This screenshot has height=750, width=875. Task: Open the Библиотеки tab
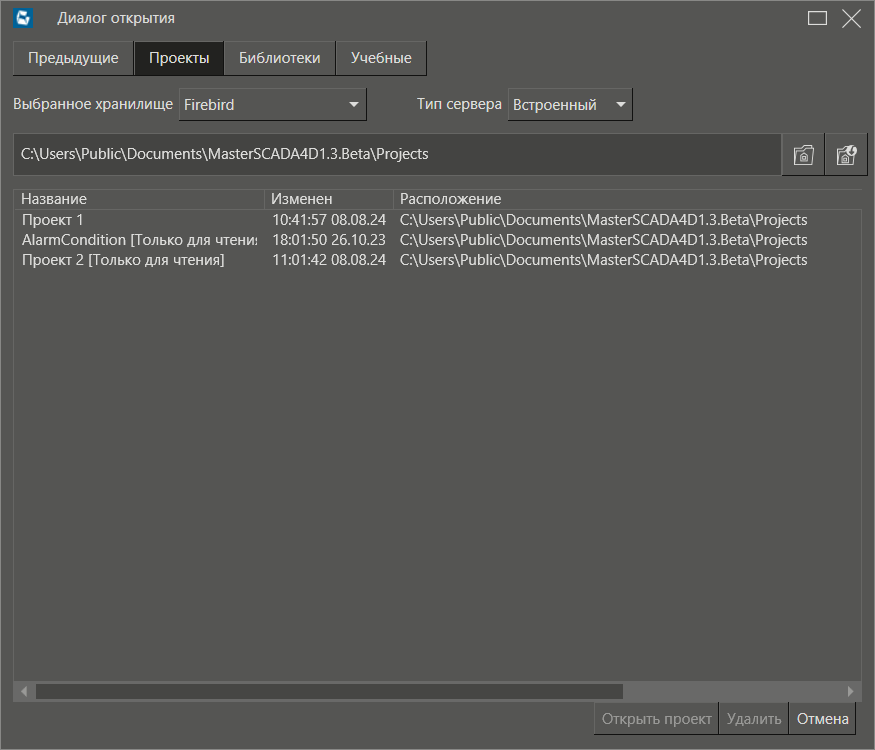(x=279, y=58)
